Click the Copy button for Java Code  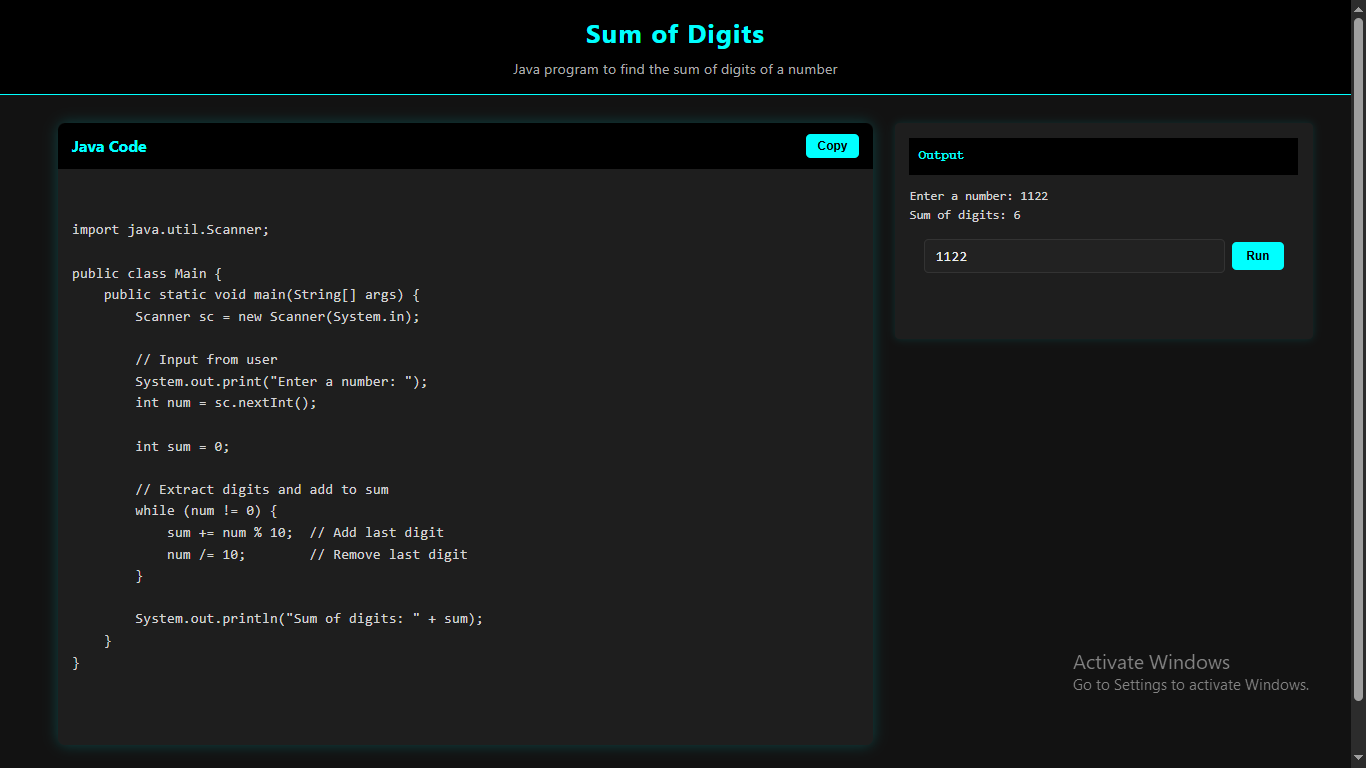click(x=831, y=145)
